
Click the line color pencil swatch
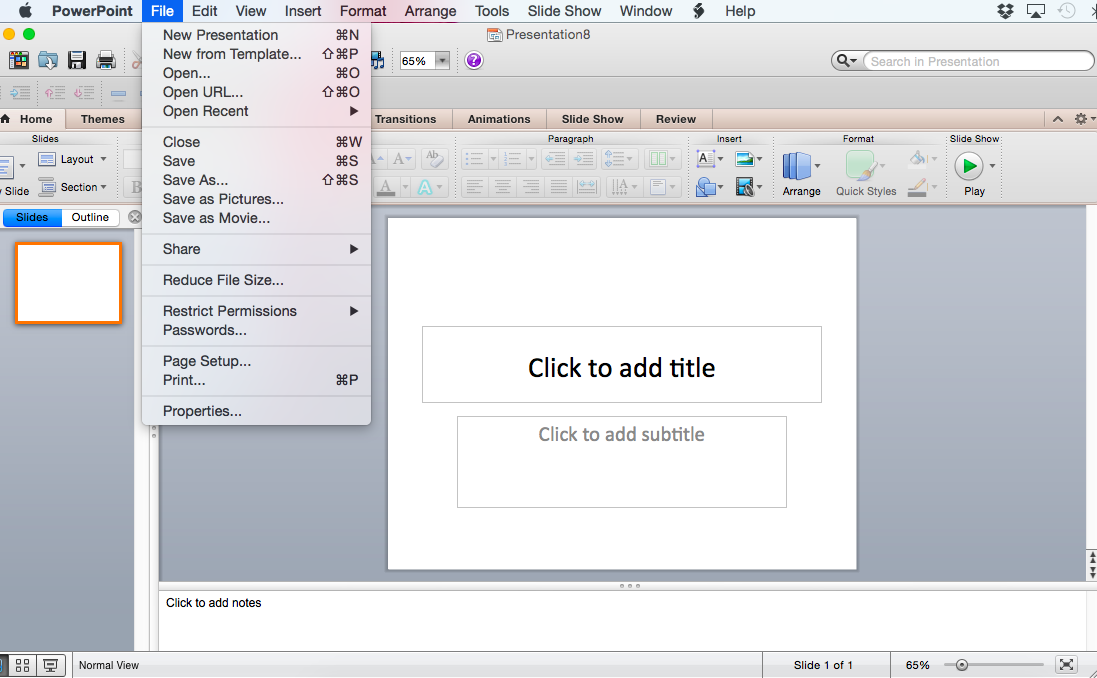coord(917,188)
